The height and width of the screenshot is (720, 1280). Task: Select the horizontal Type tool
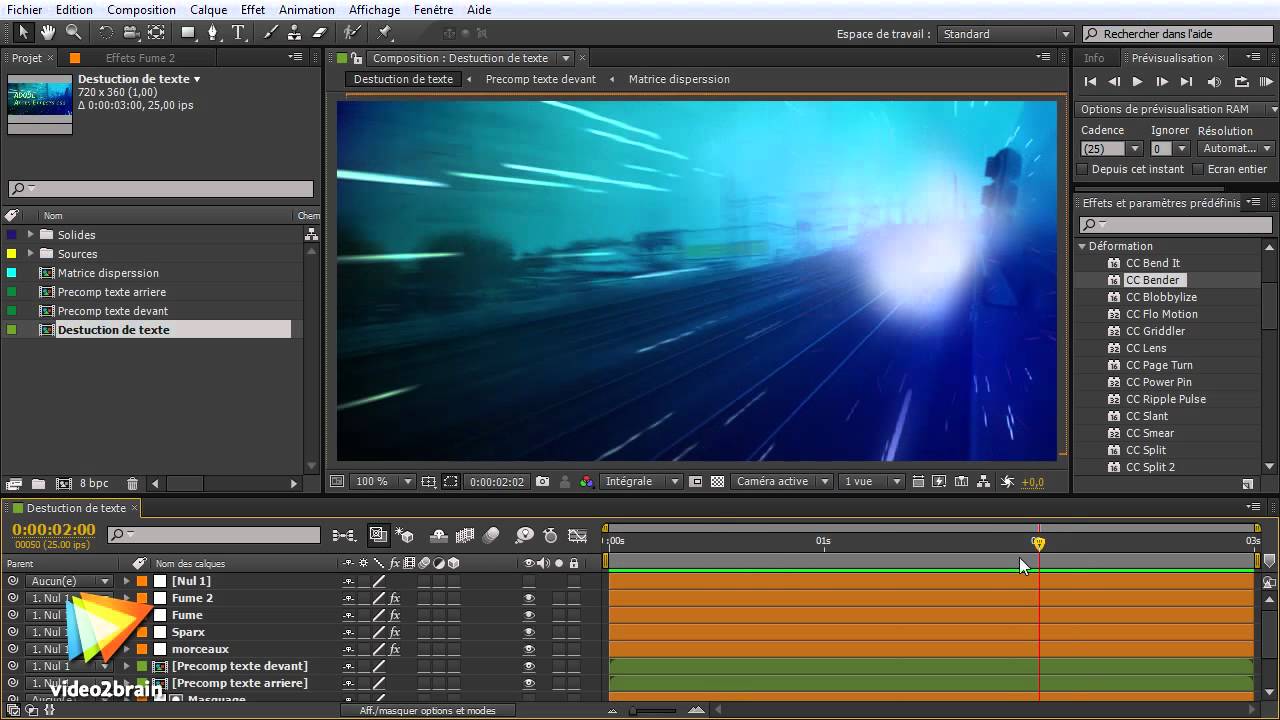pos(239,33)
